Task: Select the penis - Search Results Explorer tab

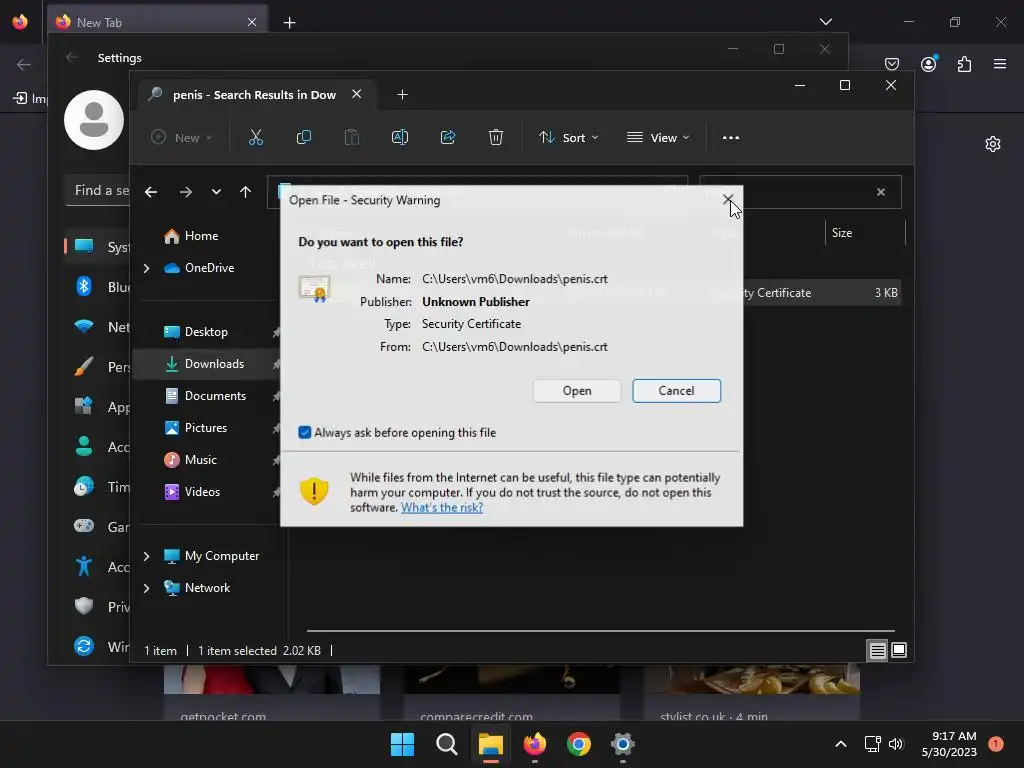Action: coord(253,95)
